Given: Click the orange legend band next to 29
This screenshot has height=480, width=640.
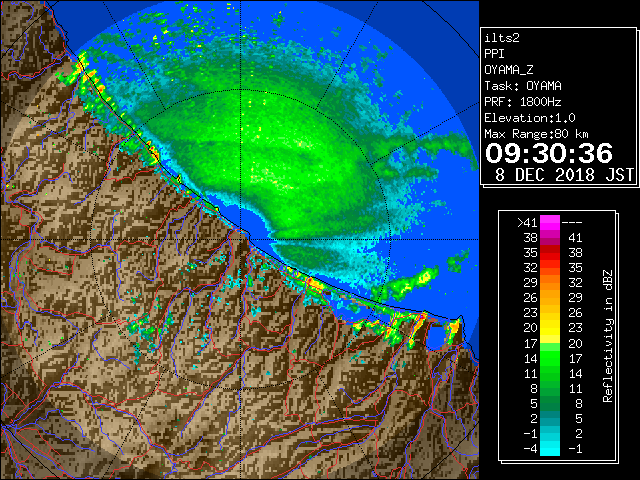Looking at the screenshot, I should click(550, 283).
